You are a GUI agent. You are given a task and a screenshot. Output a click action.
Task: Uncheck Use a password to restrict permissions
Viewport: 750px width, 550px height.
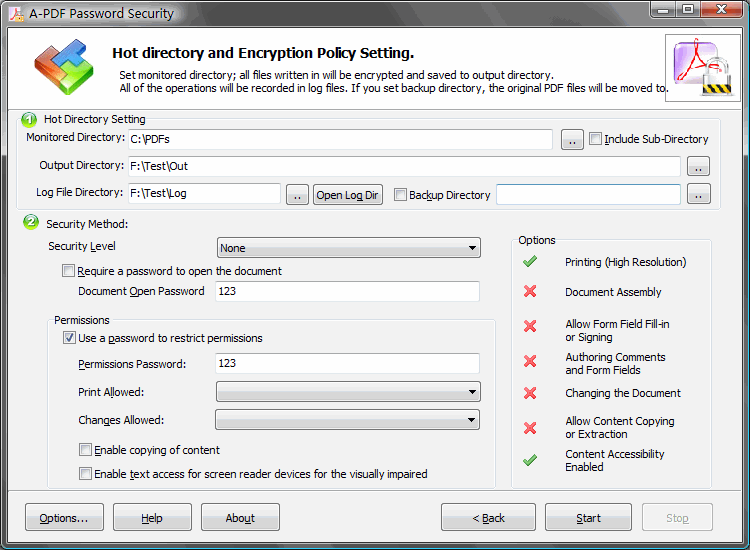(69, 338)
